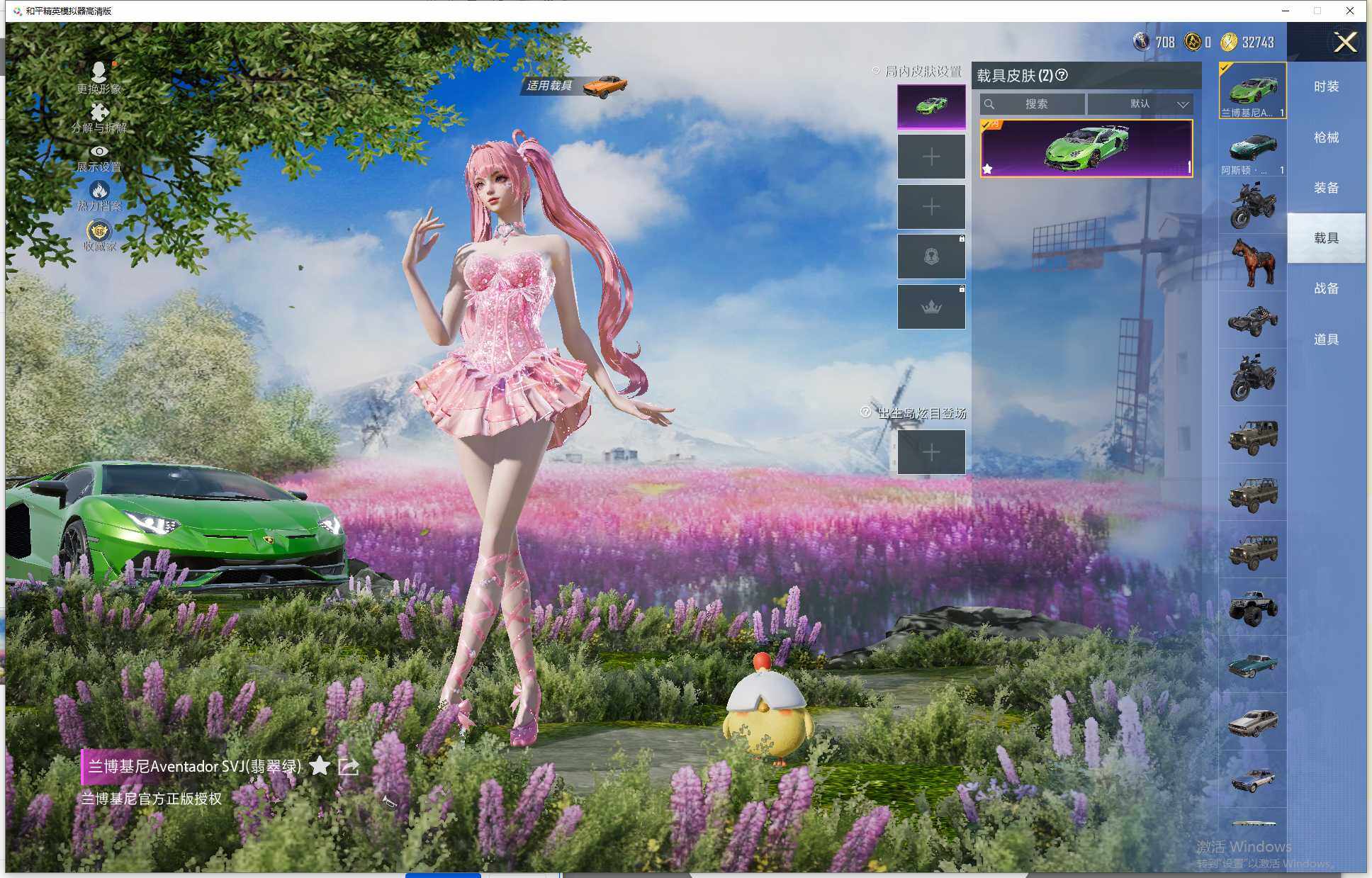Click the dropdown arrow next to 默认
This screenshot has height=878, width=1372.
click(x=1182, y=104)
